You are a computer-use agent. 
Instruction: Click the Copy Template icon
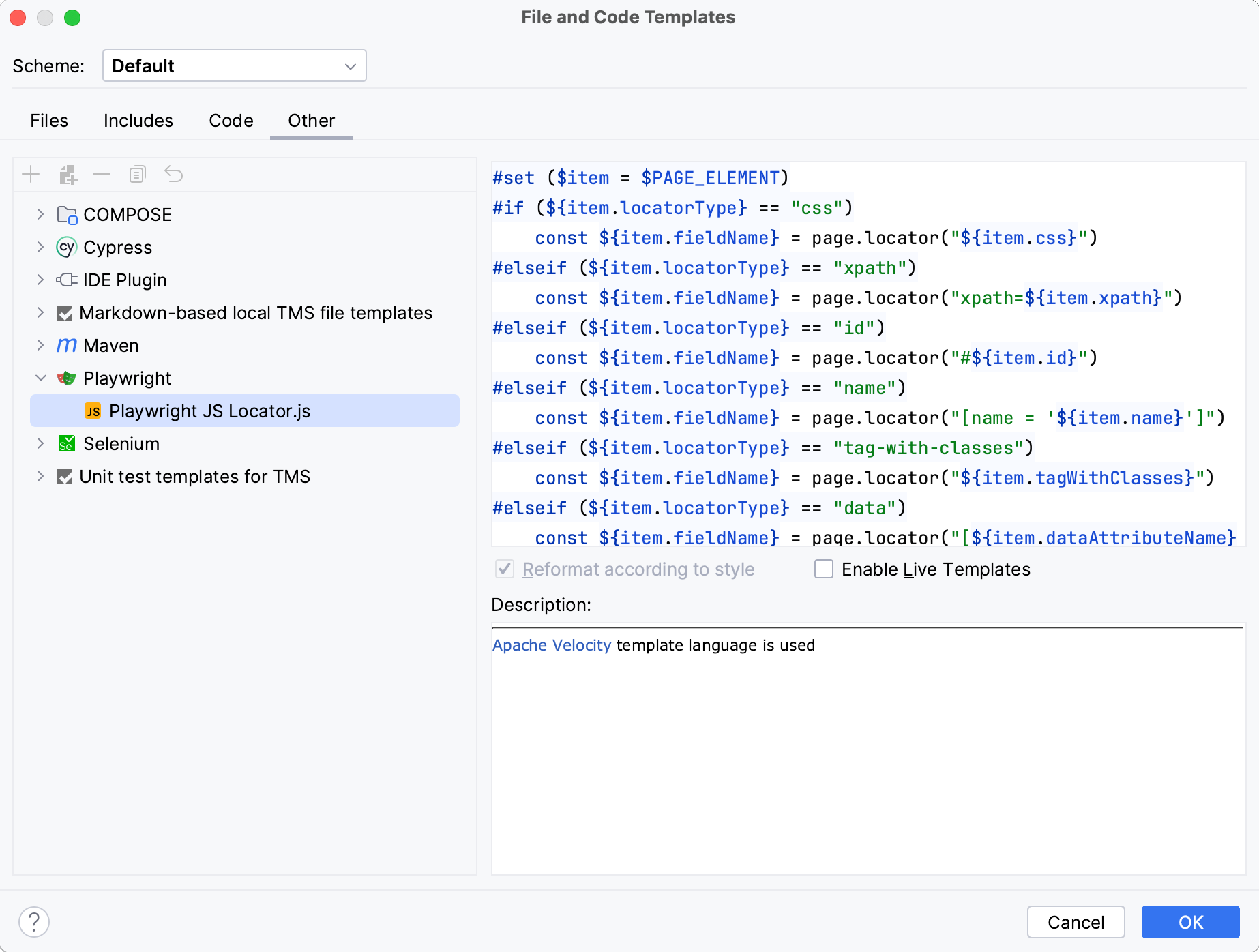click(x=138, y=175)
